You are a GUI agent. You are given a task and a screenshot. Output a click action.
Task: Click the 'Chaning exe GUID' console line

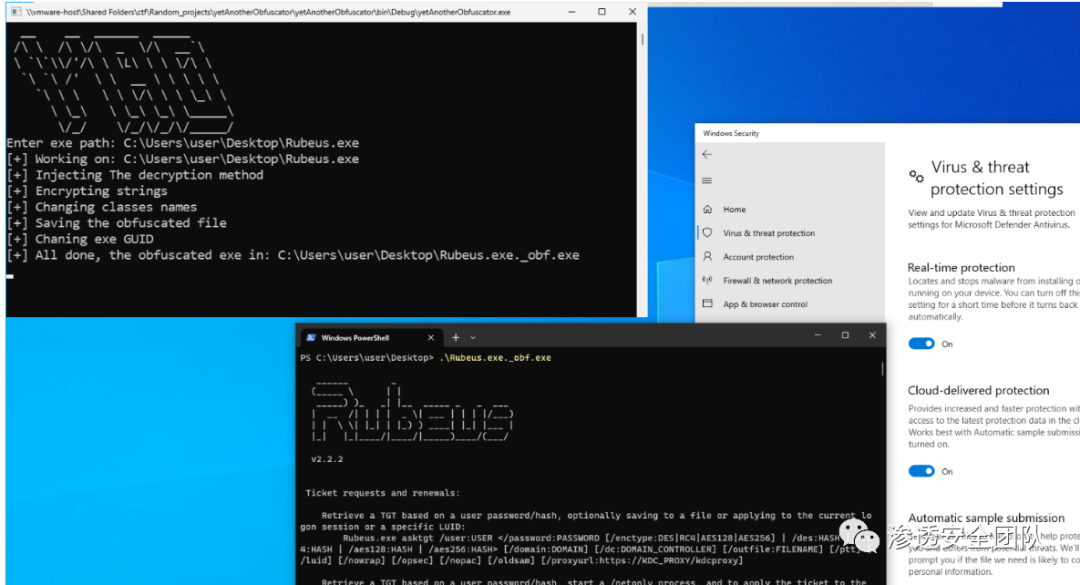(80, 239)
